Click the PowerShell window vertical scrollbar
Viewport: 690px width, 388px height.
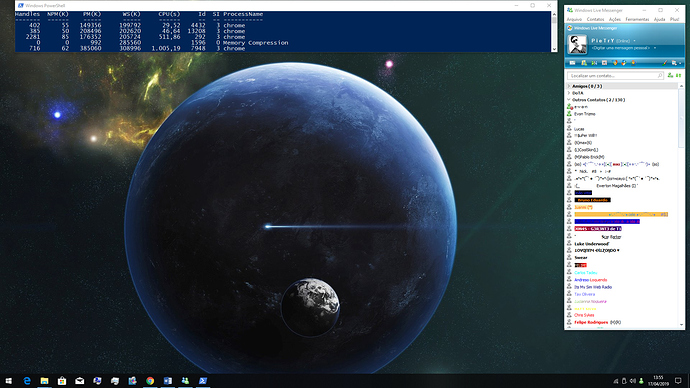[554, 32]
